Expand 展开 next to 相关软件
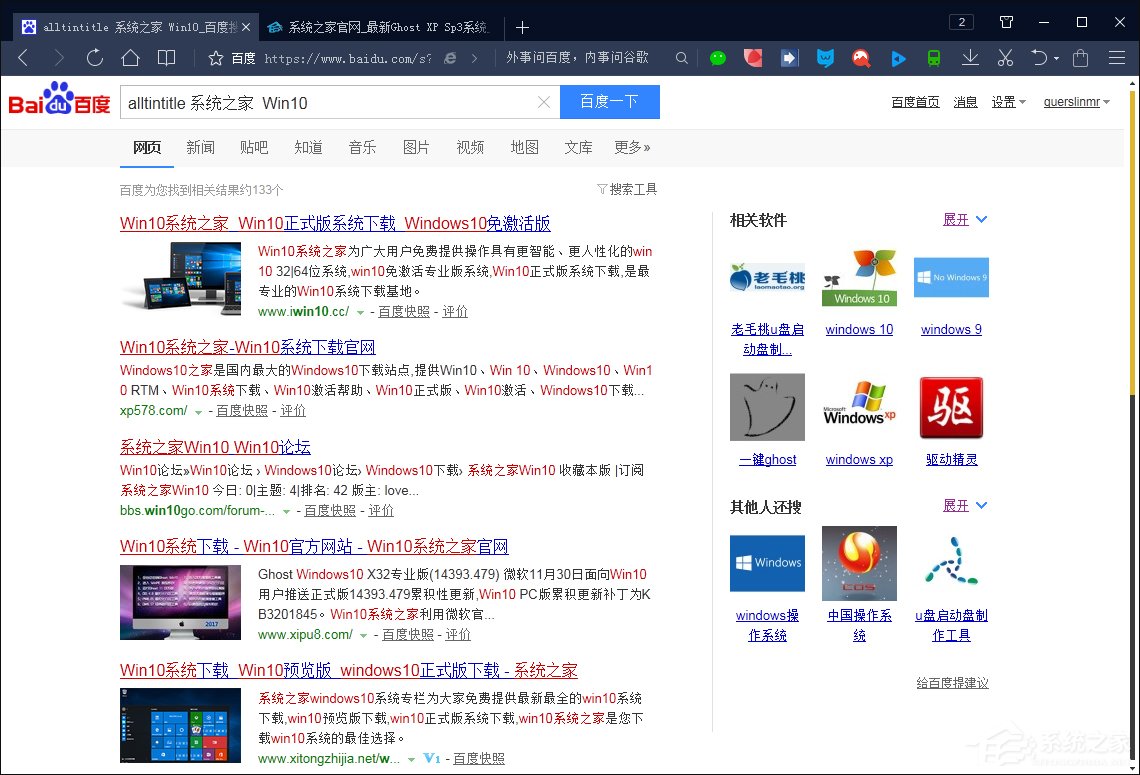This screenshot has height=775, width=1140. point(958,219)
